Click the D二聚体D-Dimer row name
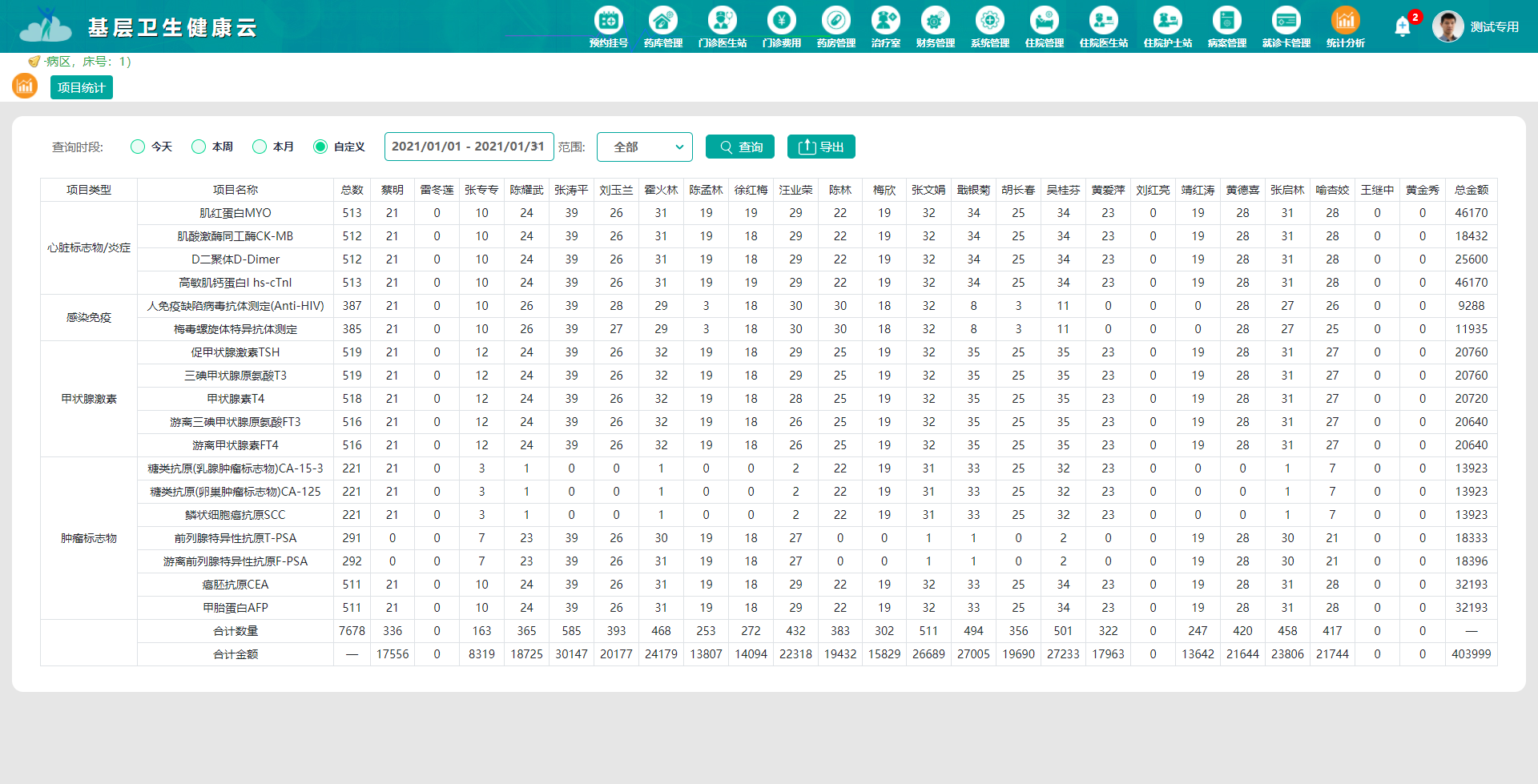 [236, 259]
